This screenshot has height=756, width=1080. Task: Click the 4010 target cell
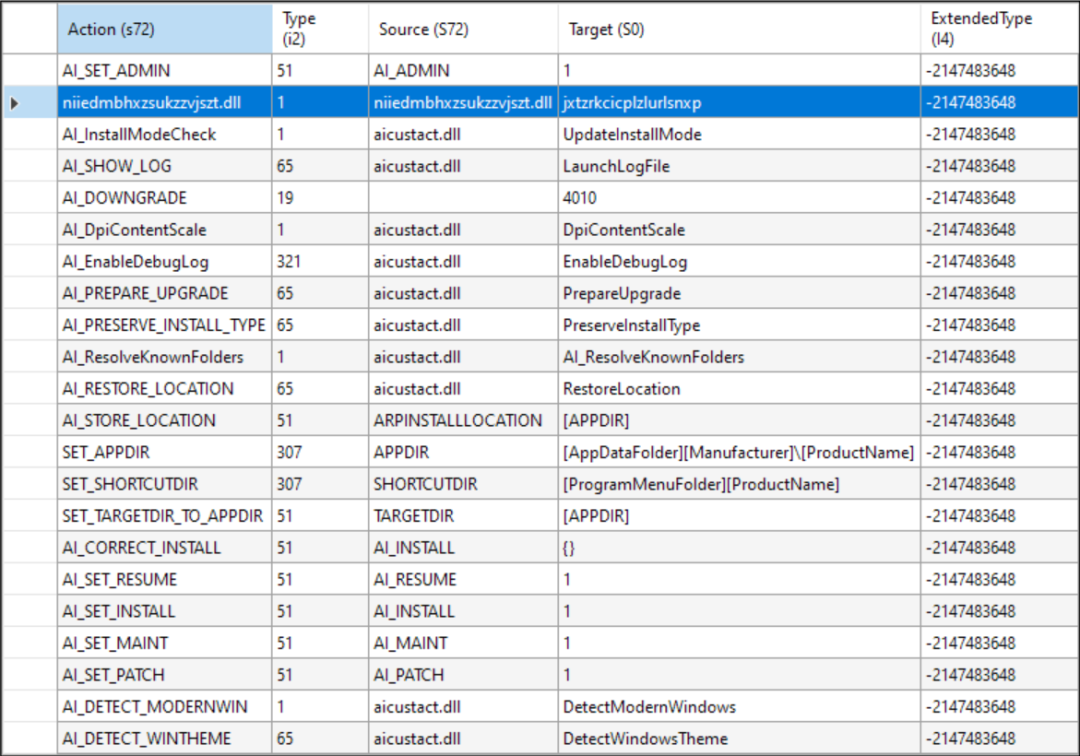tap(738, 198)
